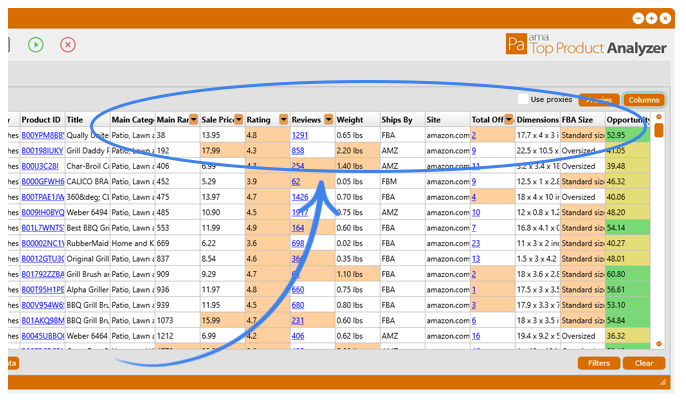Image resolution: width=686 pixels, height=402 pixels.
Task: Open product link B00002NC1Y
Action: tap(43, 243)
